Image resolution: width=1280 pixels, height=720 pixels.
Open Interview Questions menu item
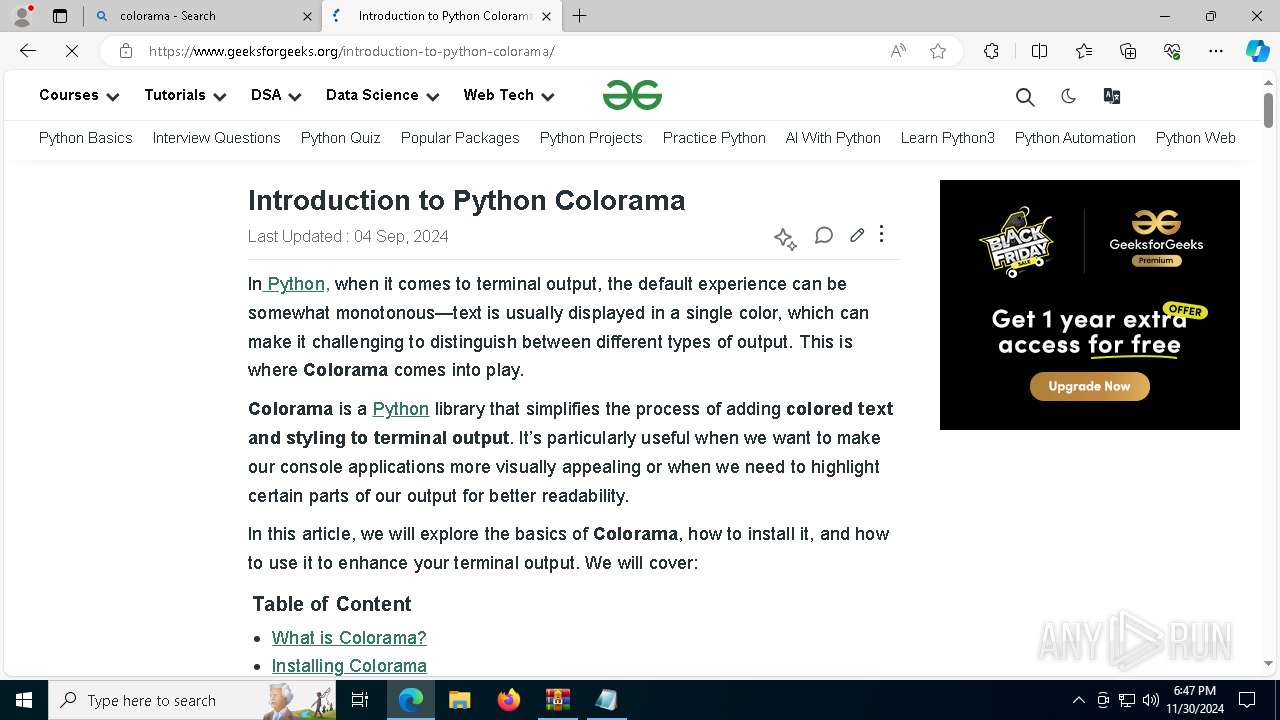pos(216,138)
